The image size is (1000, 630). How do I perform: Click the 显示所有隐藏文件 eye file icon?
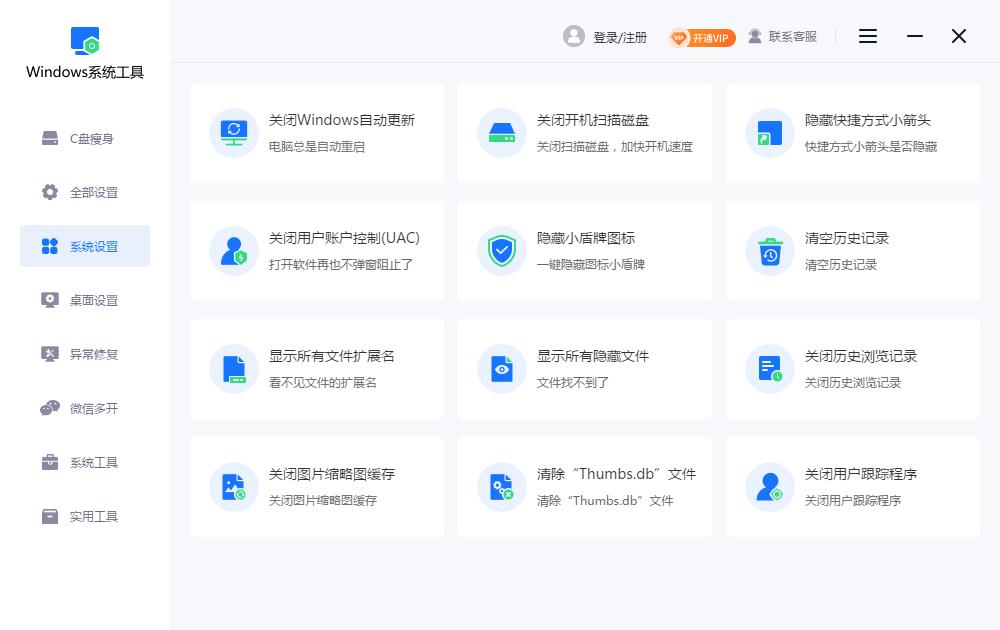(502, 369)
